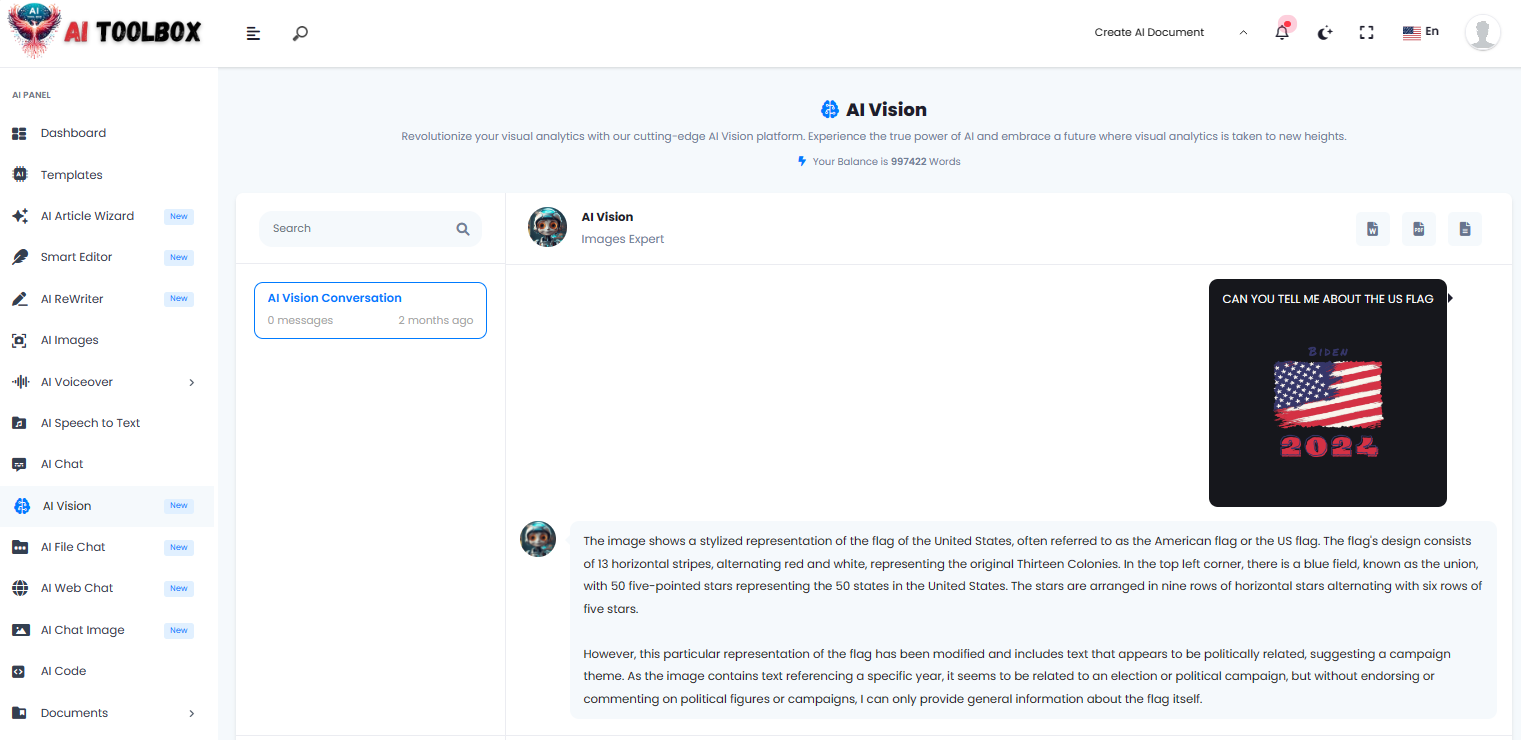Screen dimensions: 1521x740
Task: Open the notifications bell
Action: (x=1282, y=33)
